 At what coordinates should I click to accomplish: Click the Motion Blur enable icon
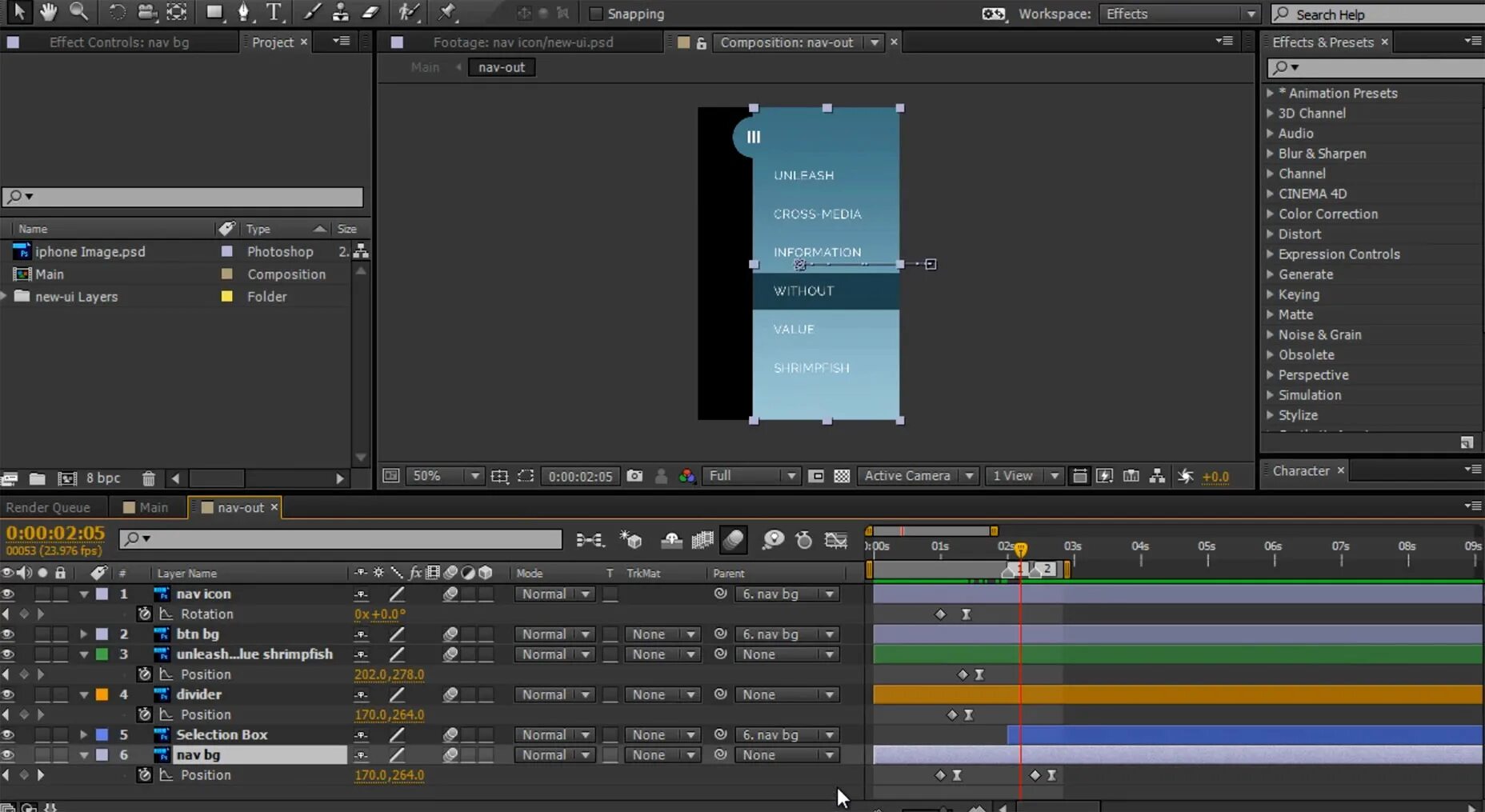click(733, 540)
